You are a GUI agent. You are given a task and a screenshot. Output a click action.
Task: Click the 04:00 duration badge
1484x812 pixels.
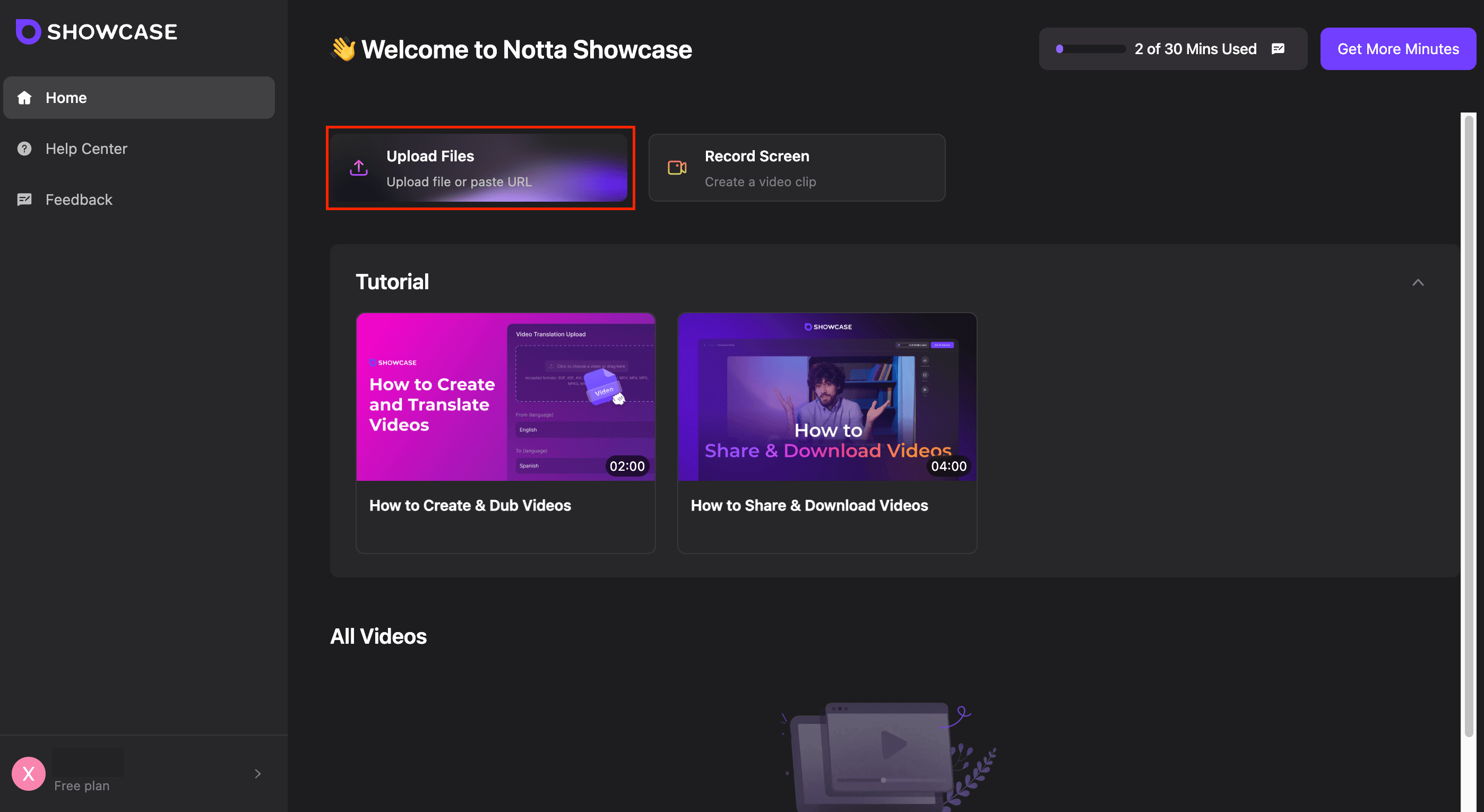pos(948,466)
